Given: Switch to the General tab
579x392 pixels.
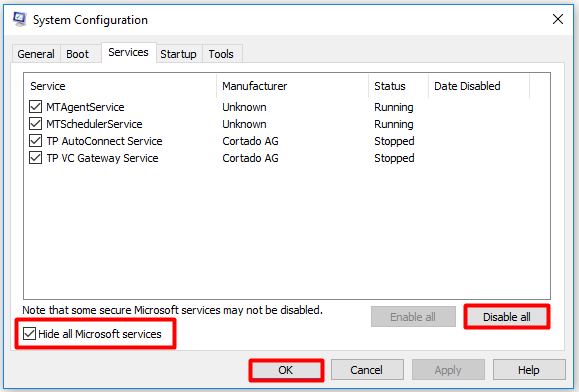Looking at the screenshot, I should coord(36,54).
